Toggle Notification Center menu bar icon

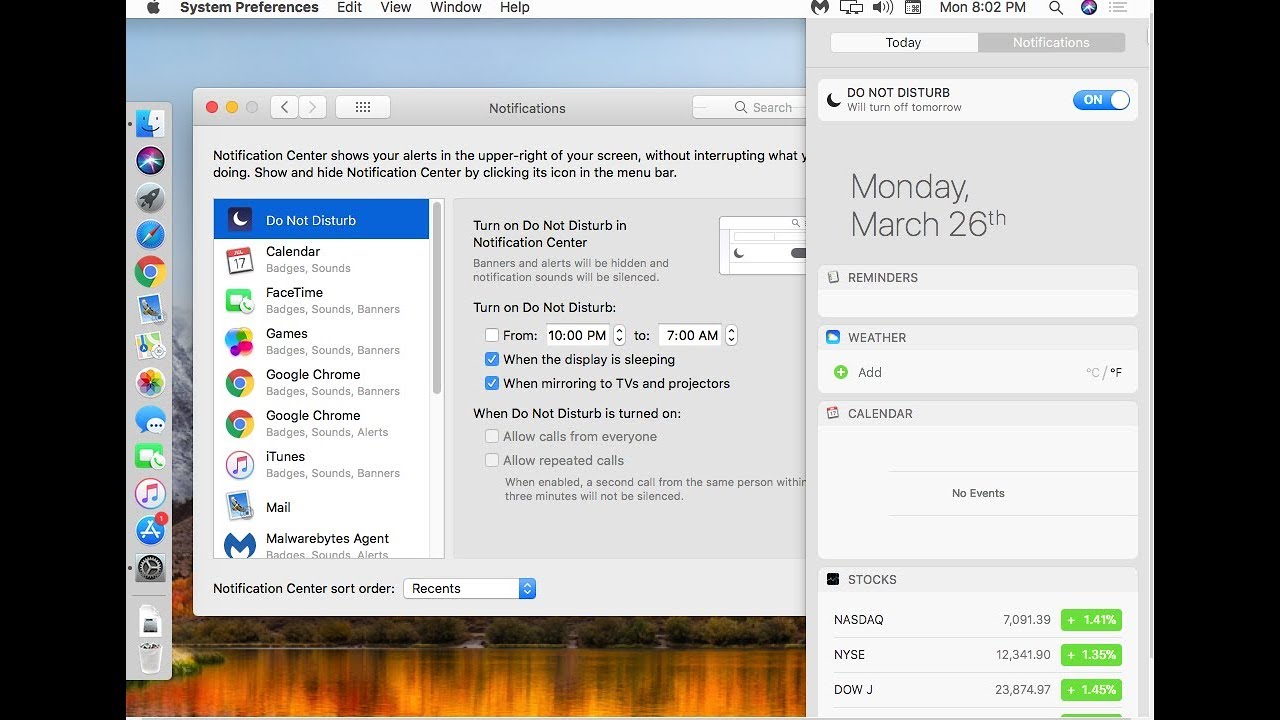1119,7
